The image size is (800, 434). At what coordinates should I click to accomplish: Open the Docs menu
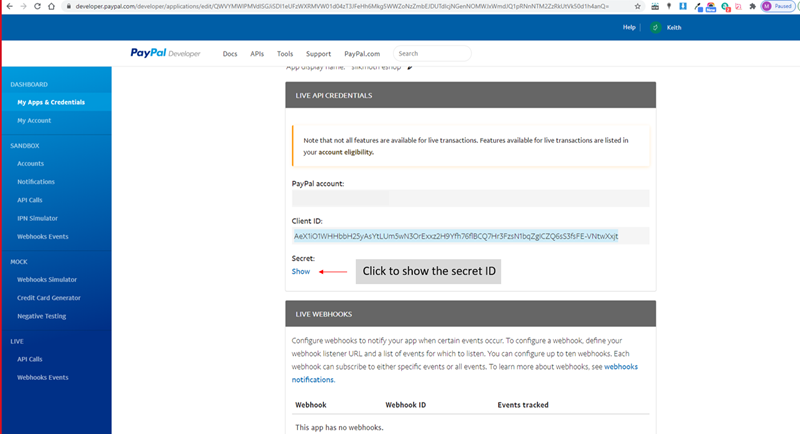tap(230, 53)
